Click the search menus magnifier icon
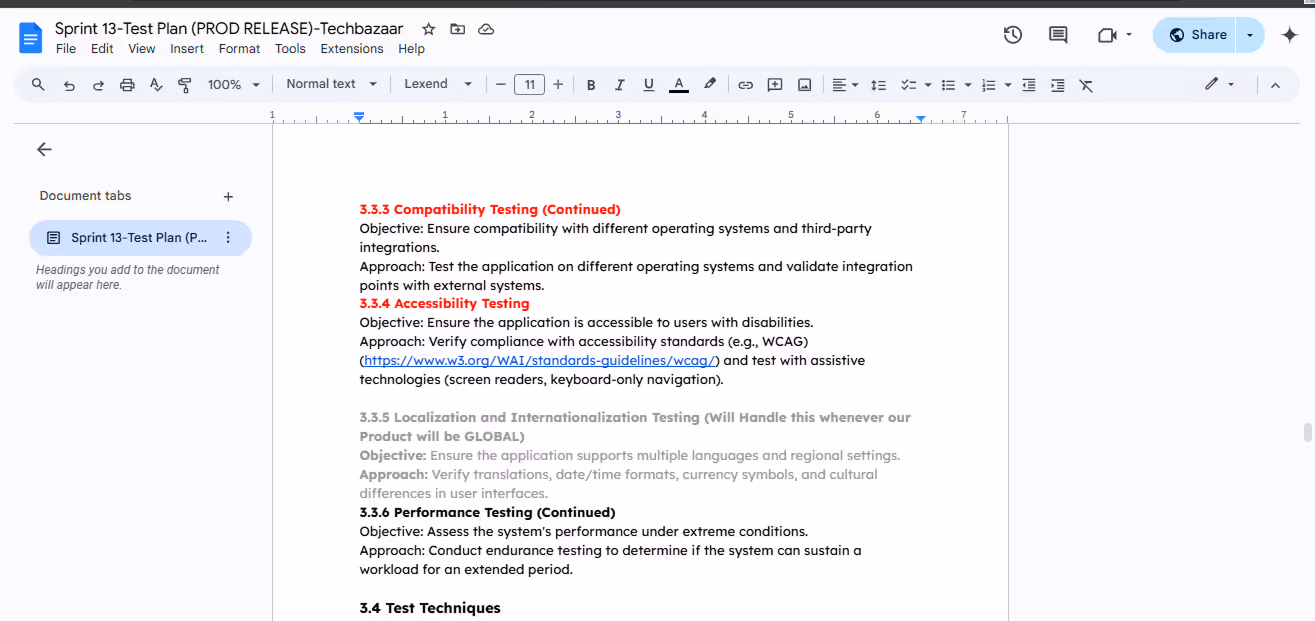Image resolution: width=1315 pixels, height=621 pixels. [x=38, y=85]
